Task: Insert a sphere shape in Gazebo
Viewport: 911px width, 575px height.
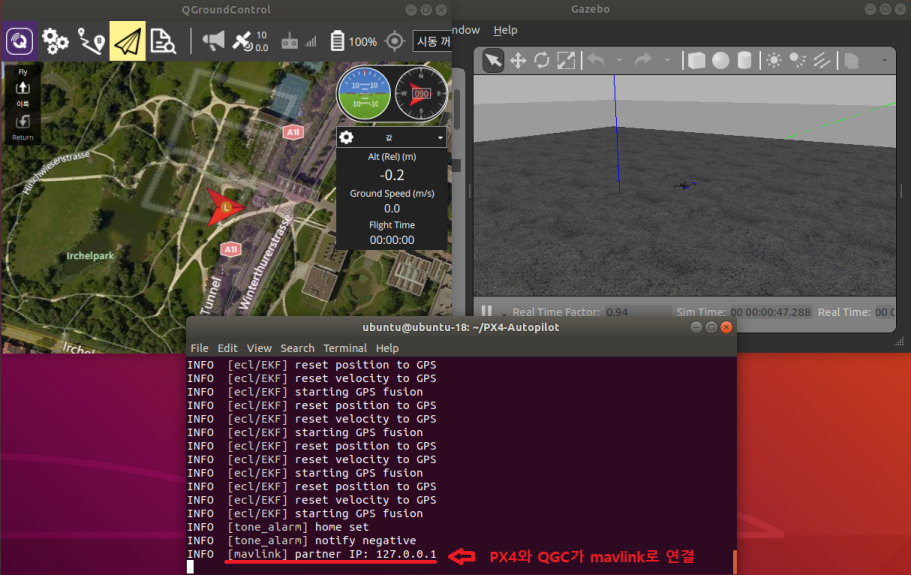Action: click(720, 60)
